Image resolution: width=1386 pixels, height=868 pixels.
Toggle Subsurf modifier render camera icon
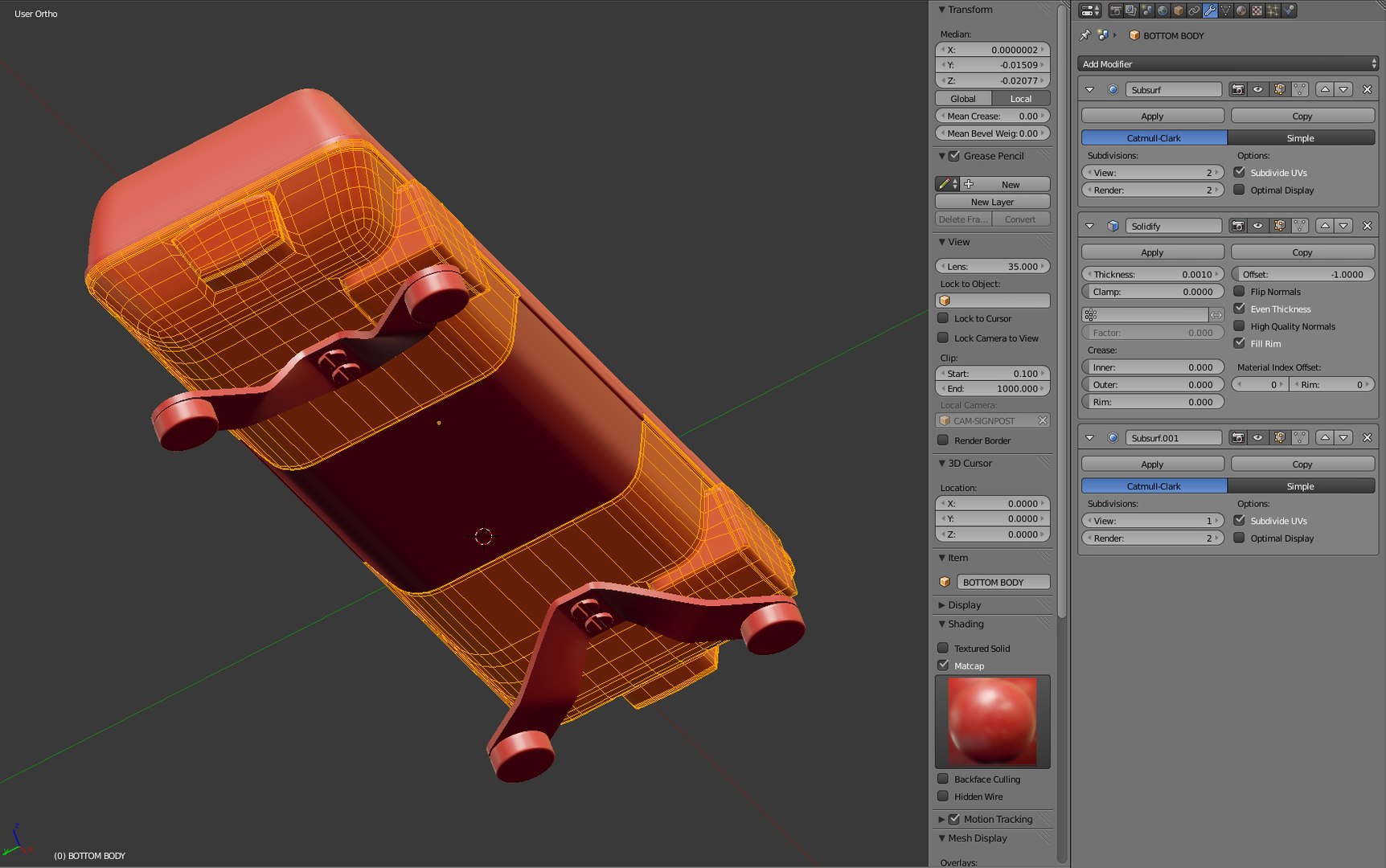click(x=1238, y=90)
